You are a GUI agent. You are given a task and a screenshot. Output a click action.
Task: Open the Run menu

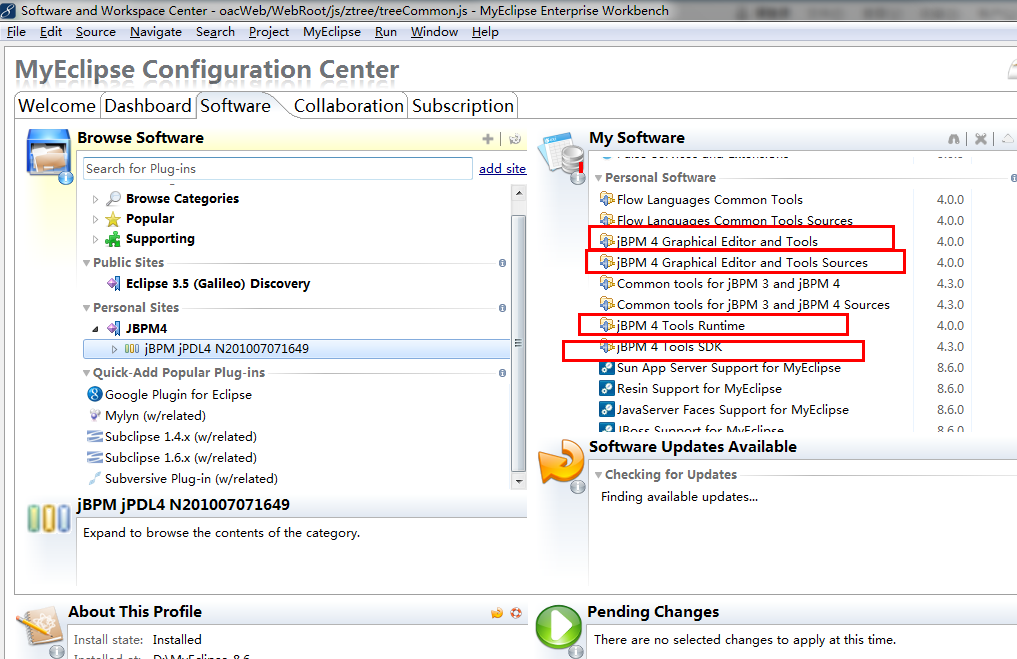pos(385,32)
